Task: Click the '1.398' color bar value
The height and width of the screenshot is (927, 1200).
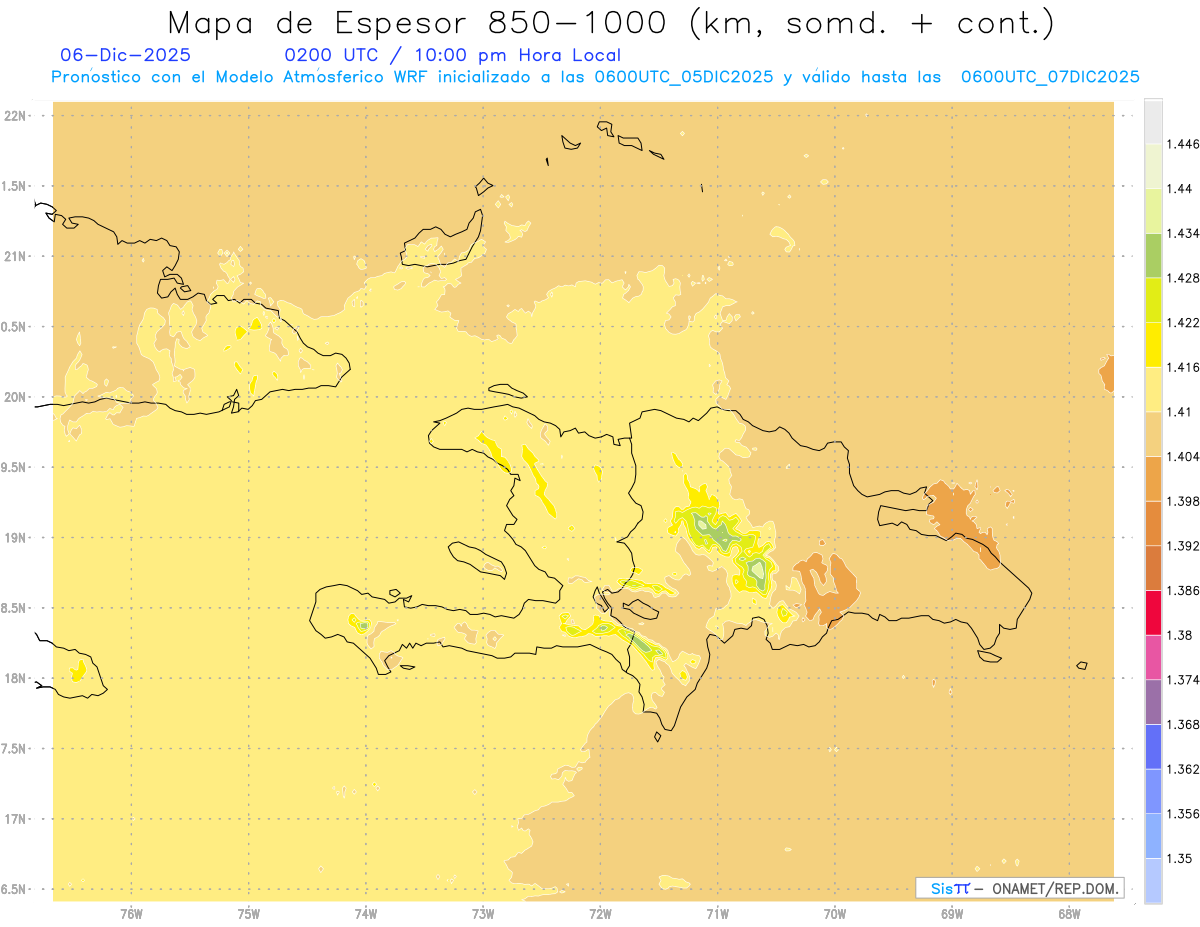Action: (1185, 501)
